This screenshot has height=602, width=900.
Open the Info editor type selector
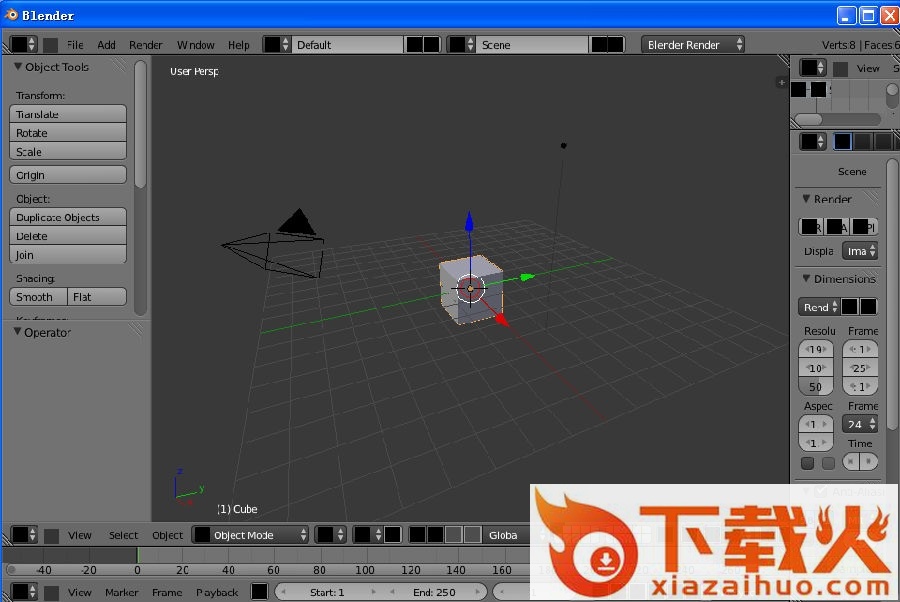[x=24, y=45]
